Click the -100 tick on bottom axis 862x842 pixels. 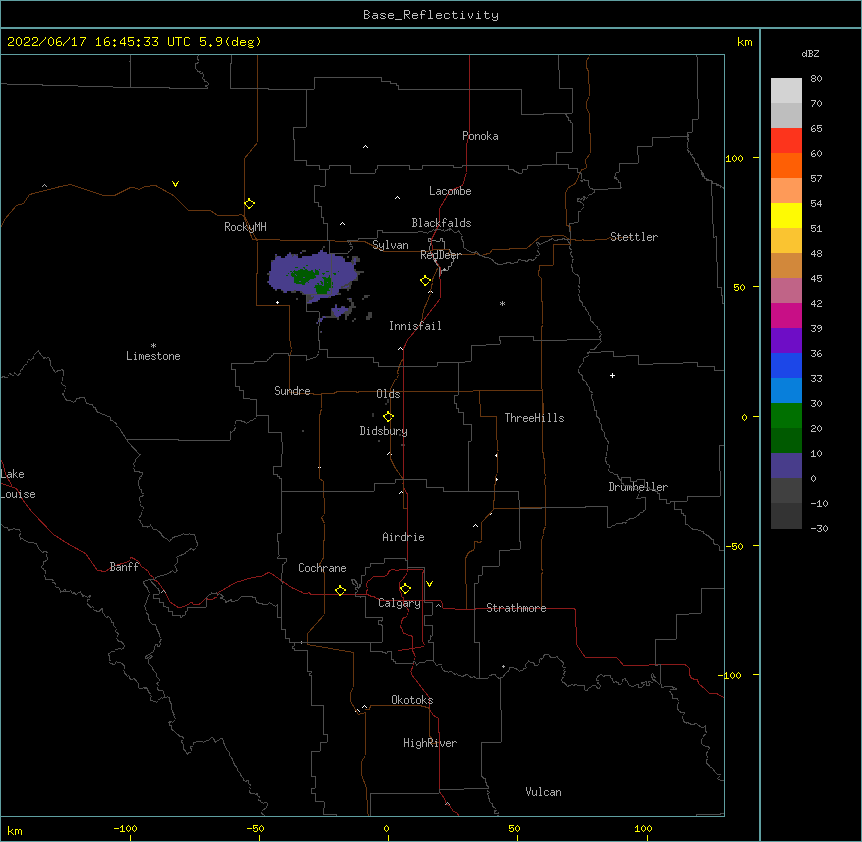coord(125,828)
